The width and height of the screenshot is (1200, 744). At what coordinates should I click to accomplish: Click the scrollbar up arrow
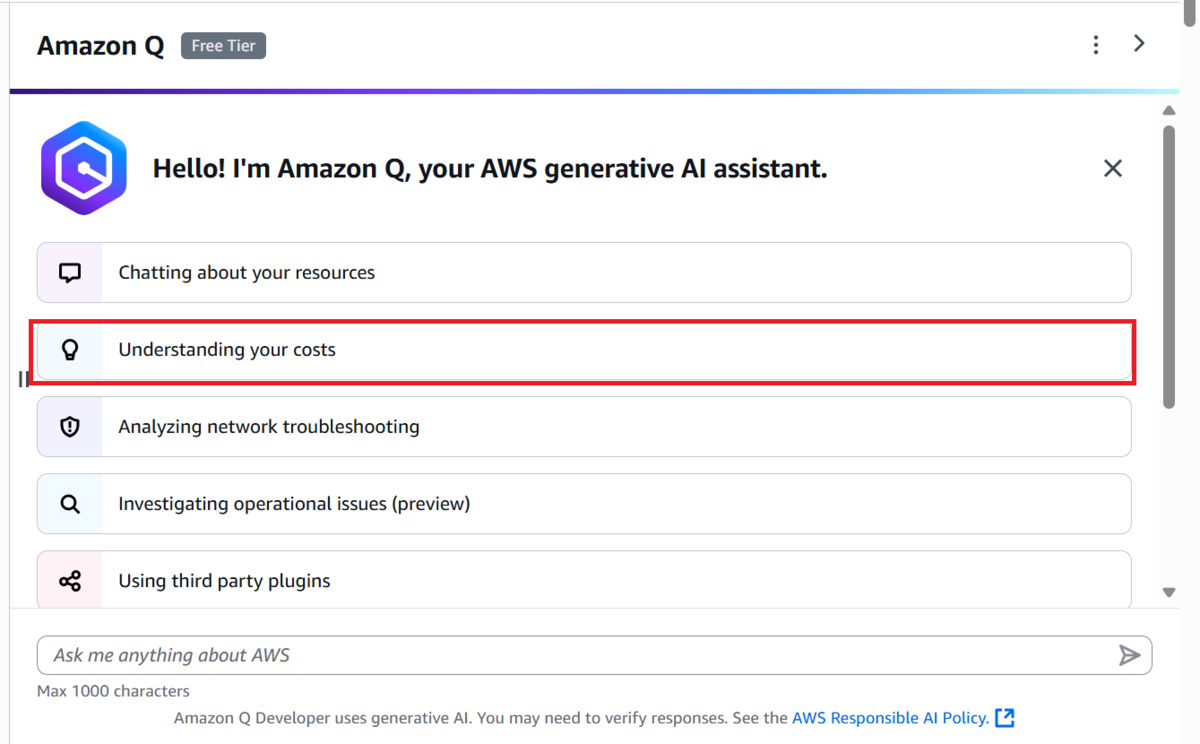pos(1169,110)
